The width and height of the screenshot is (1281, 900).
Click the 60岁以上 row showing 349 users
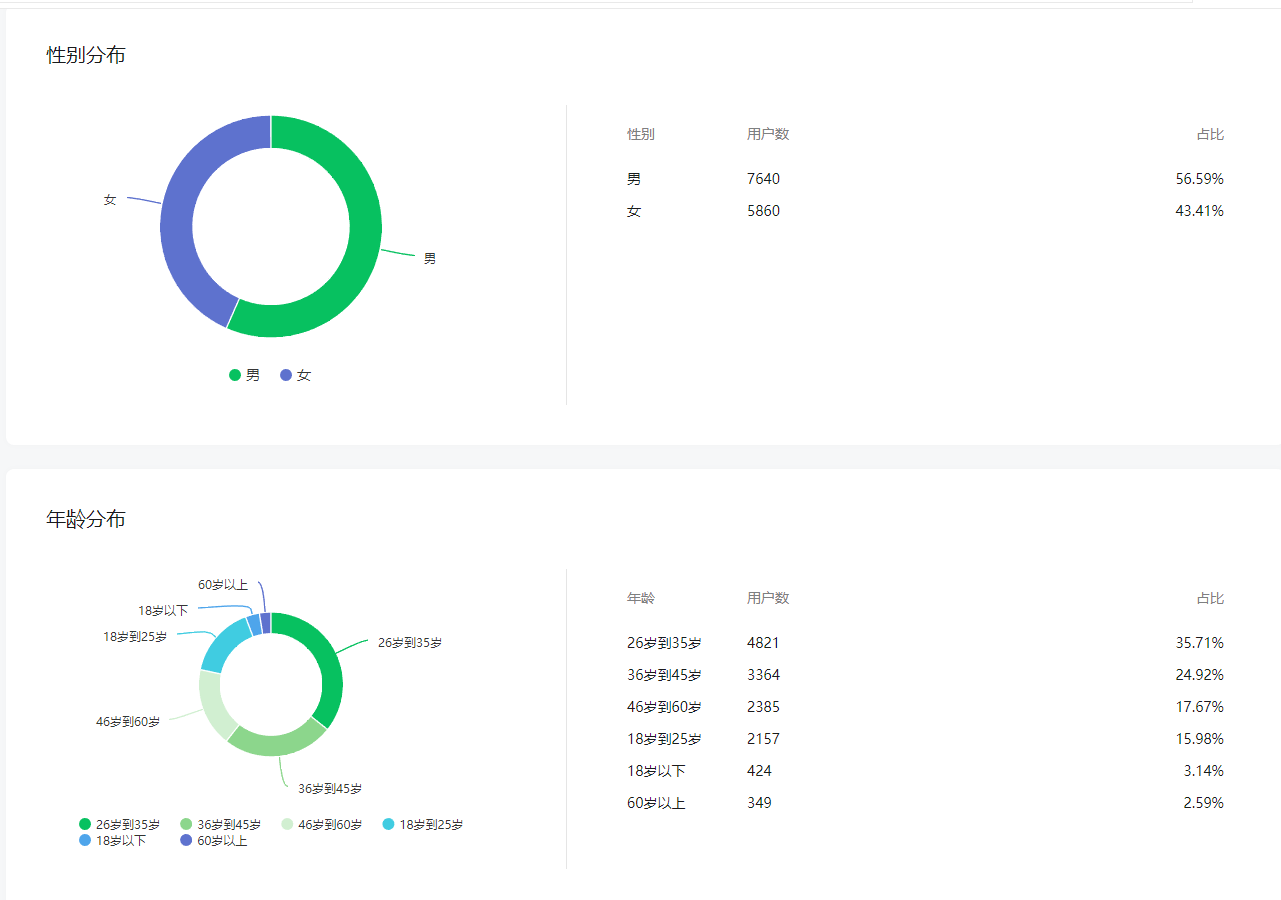[x=925, y=803]
